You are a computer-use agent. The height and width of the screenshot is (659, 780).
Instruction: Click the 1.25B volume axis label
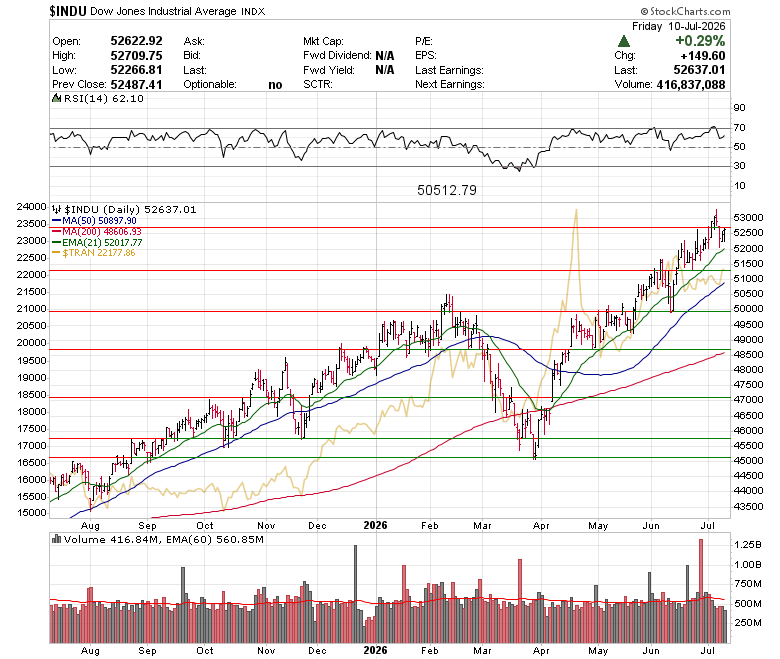(748, 545)
